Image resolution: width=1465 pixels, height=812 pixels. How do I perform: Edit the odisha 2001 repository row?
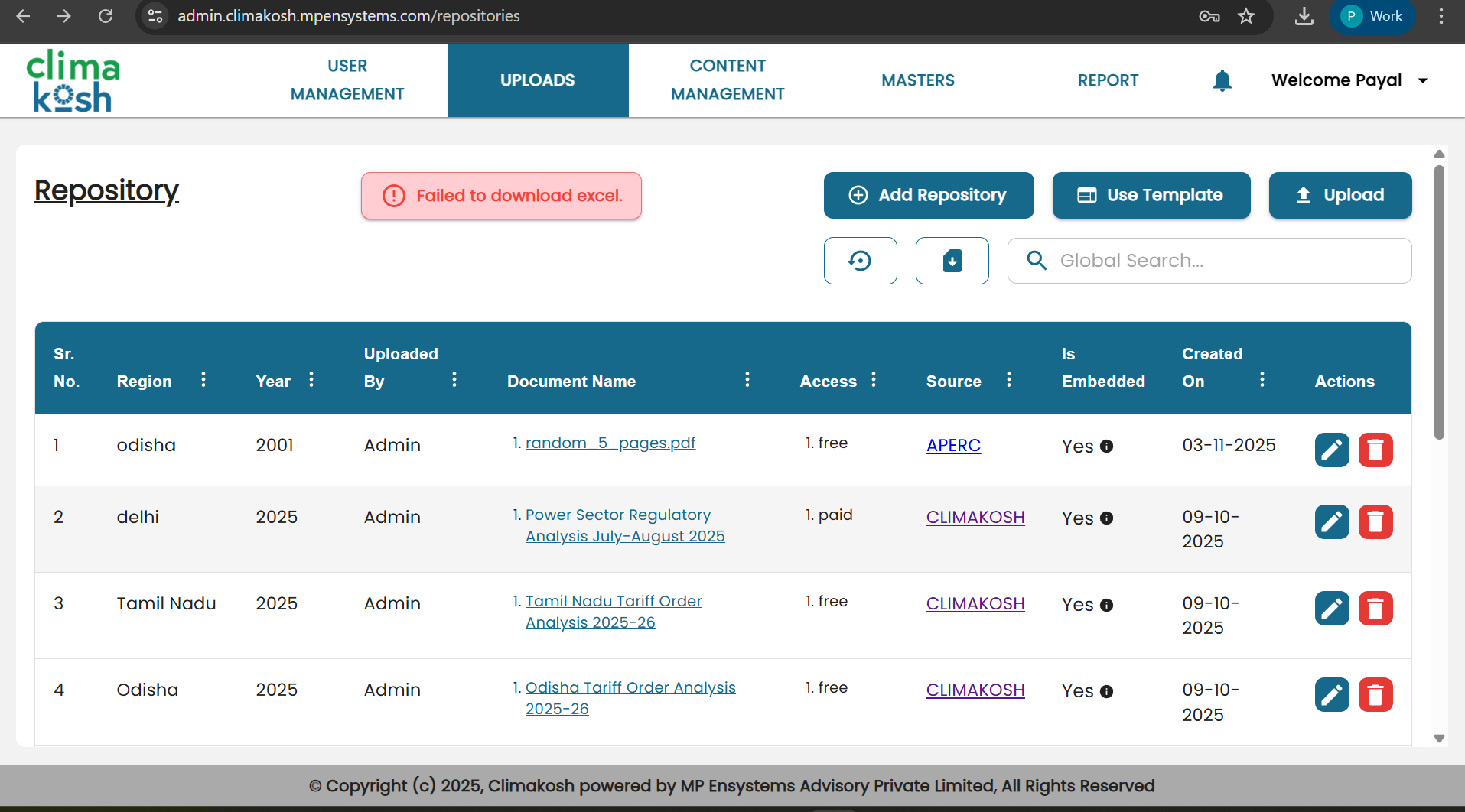click(x=1331, y=450)
